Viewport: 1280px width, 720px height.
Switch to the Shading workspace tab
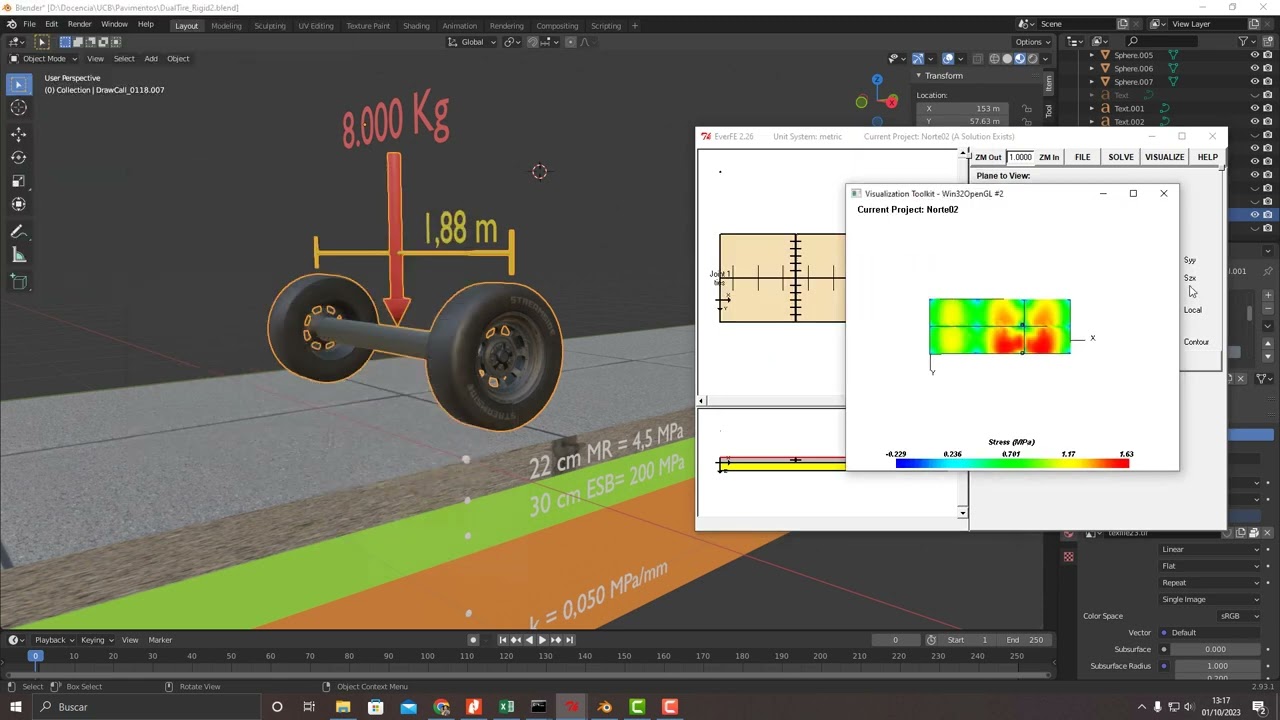click(416, 26)
